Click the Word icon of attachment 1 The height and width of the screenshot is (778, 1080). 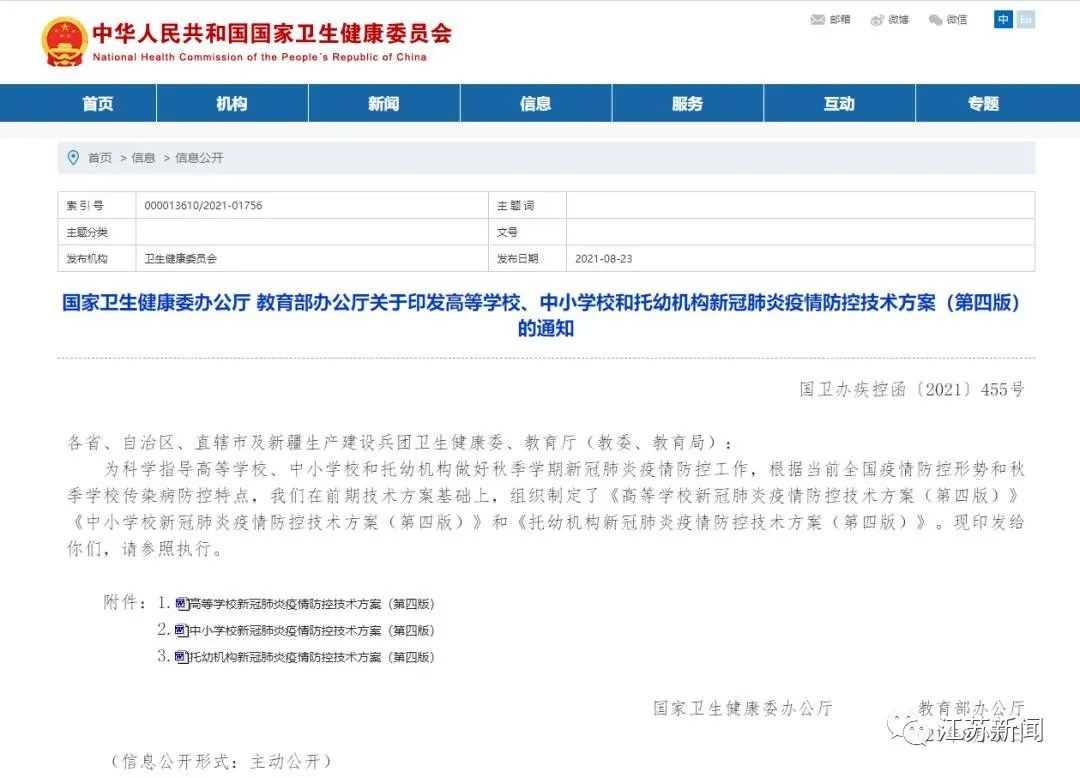[x=182, y=604]
